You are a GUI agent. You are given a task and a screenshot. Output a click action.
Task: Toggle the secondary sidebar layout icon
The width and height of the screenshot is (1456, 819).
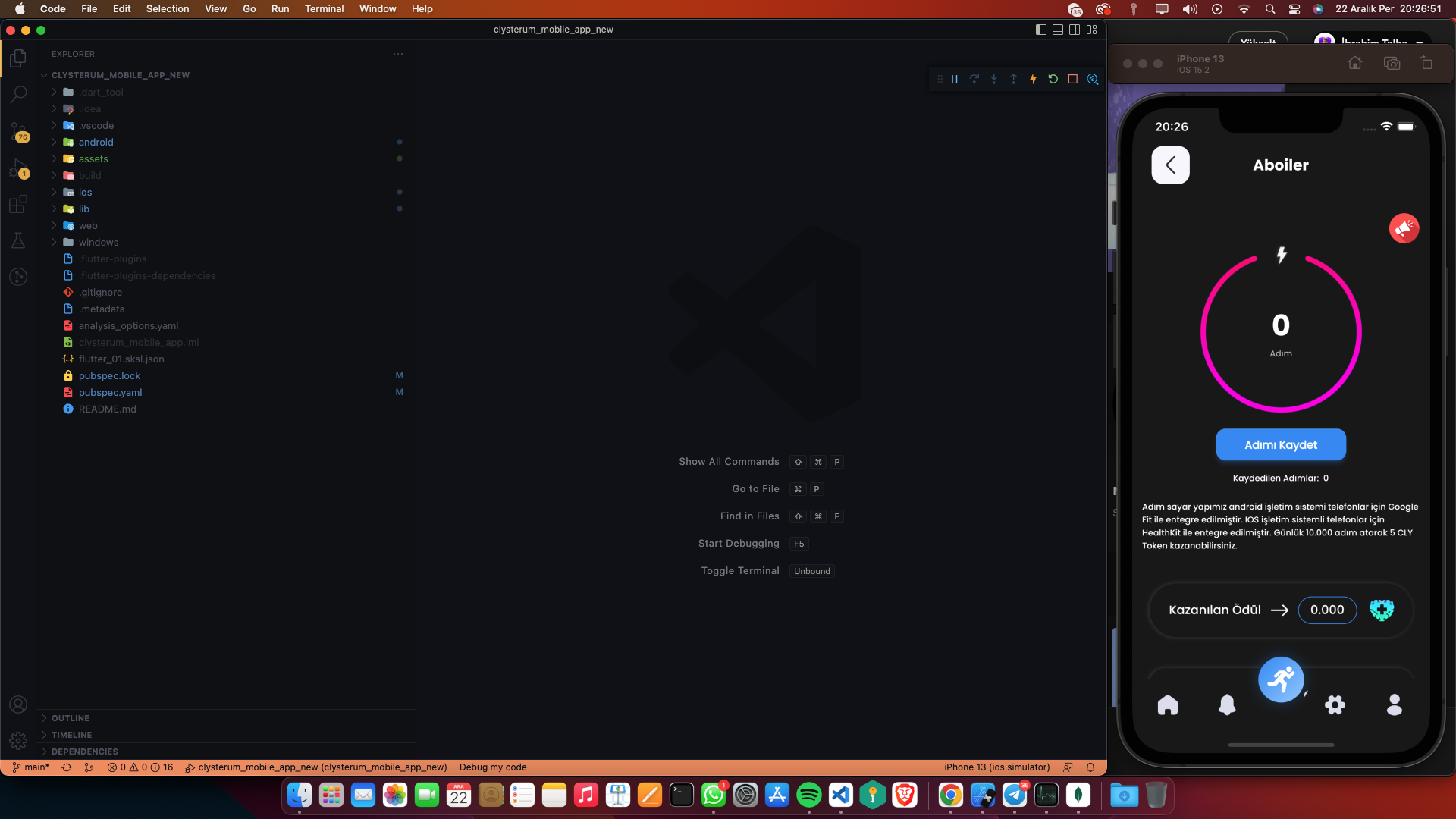click(1075, 30)
